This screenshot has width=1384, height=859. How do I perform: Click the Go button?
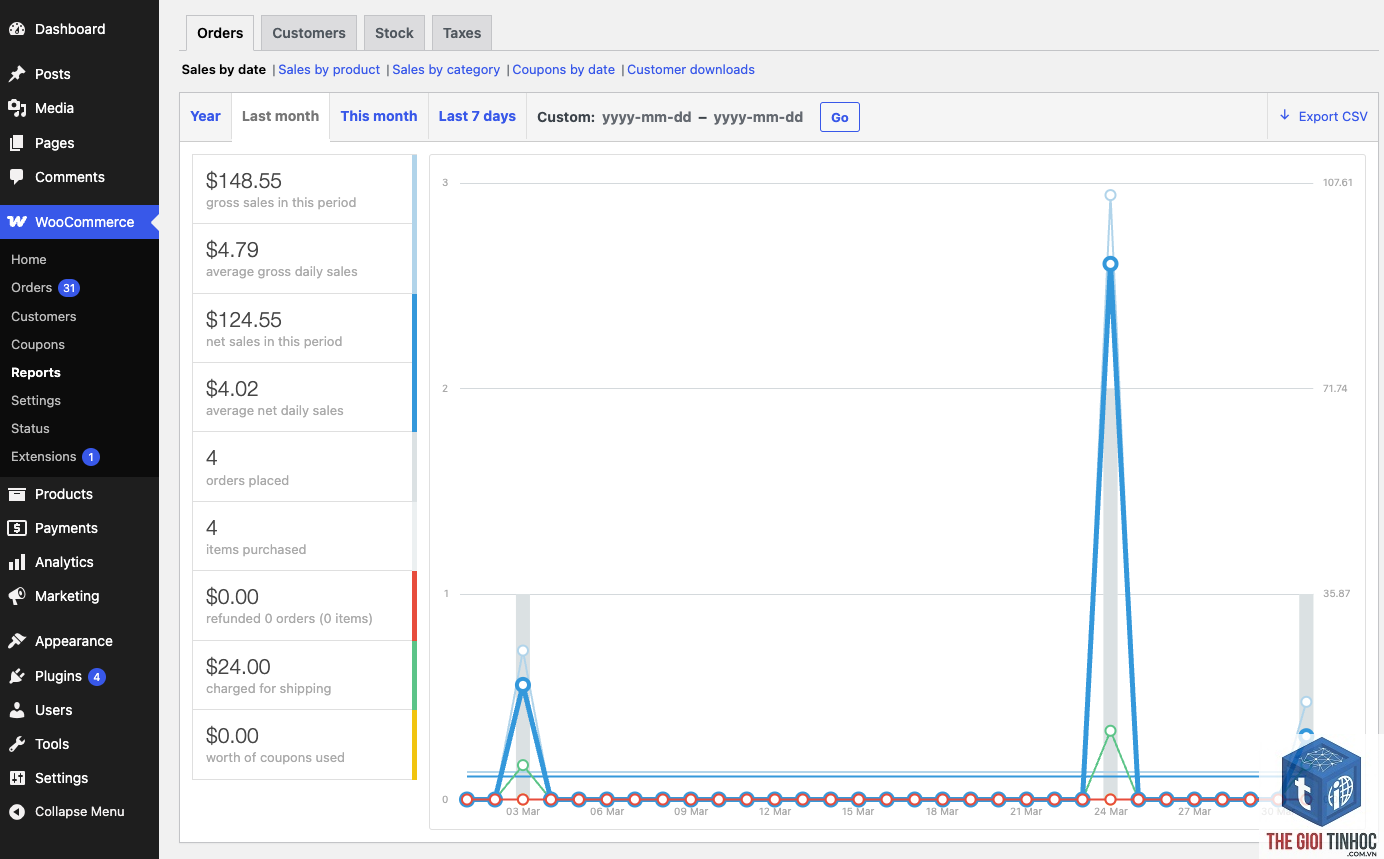(x=840, y=117)
